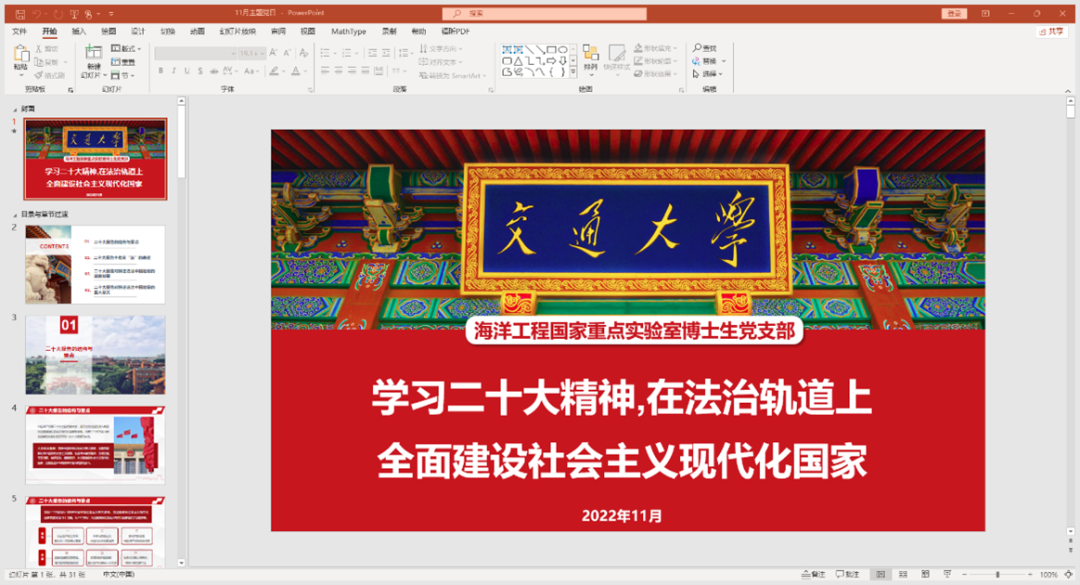Collapse the 封面 section in slide panel
Image resolution: width=1080 pixels, height=585 pixels.
tap(15, 108)
